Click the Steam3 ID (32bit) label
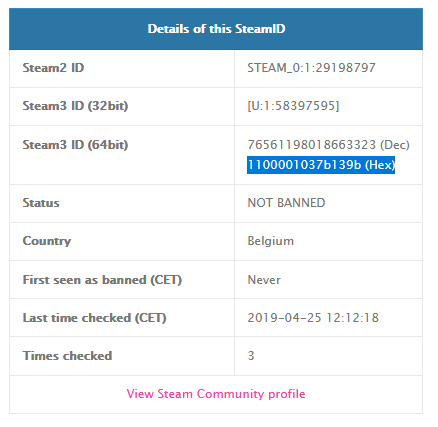The image size is (438, 427). (x=75, y=106)
